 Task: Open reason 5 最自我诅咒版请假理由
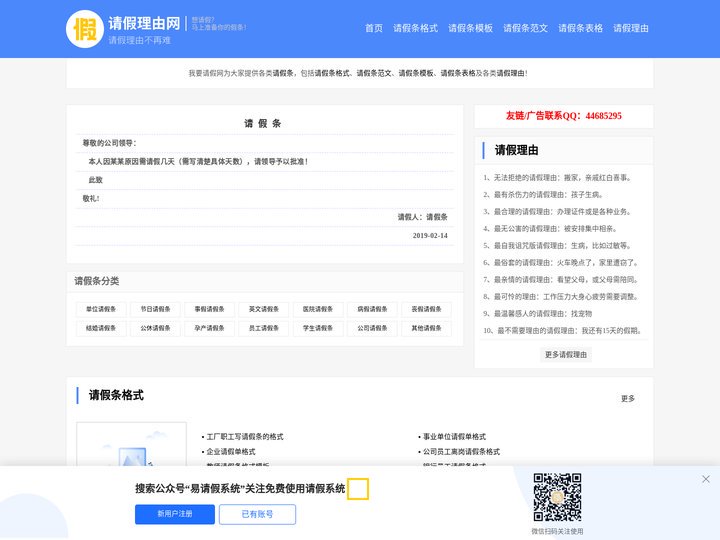[x=558, y=246]
